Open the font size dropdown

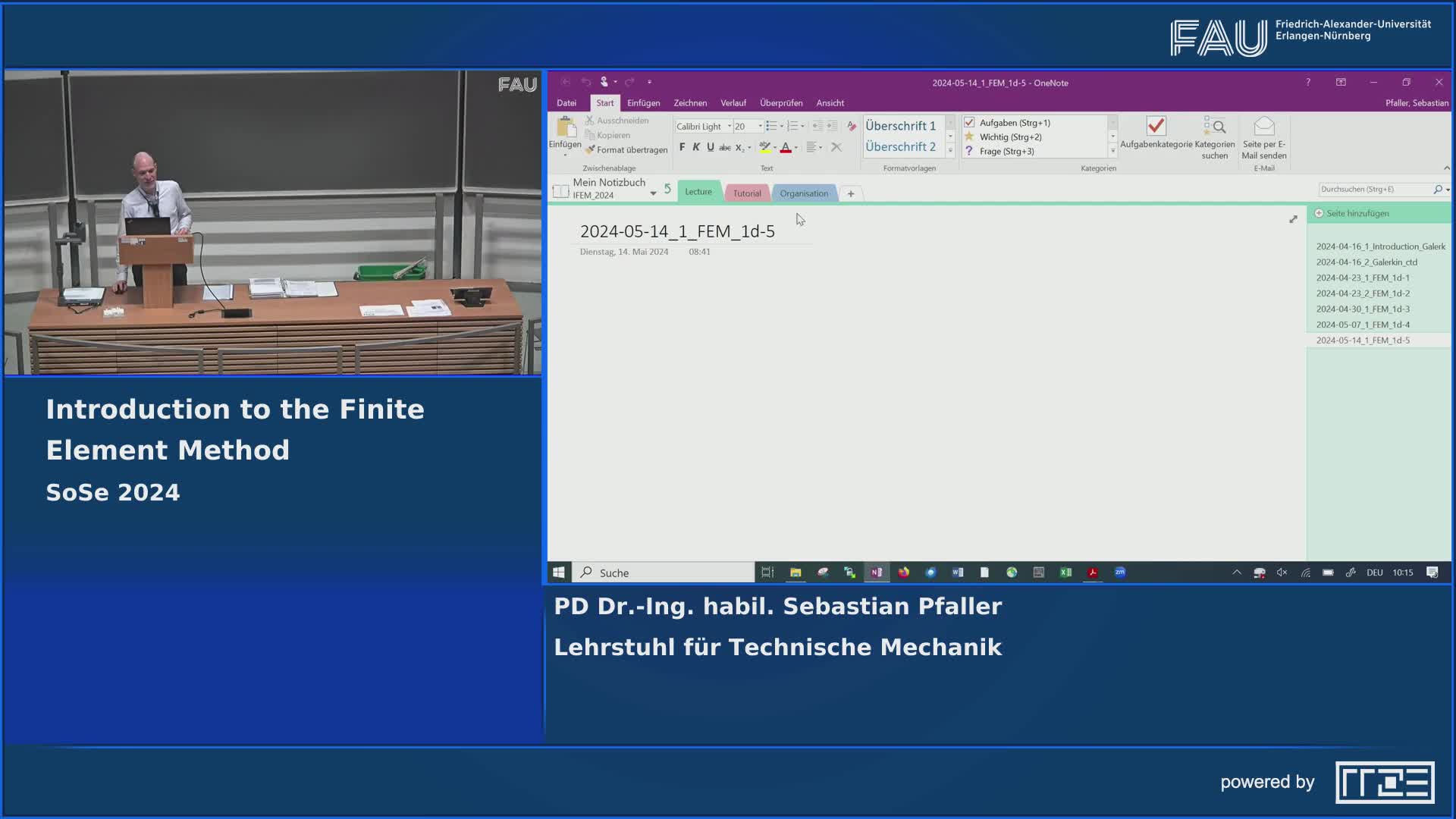click(760, 126)
